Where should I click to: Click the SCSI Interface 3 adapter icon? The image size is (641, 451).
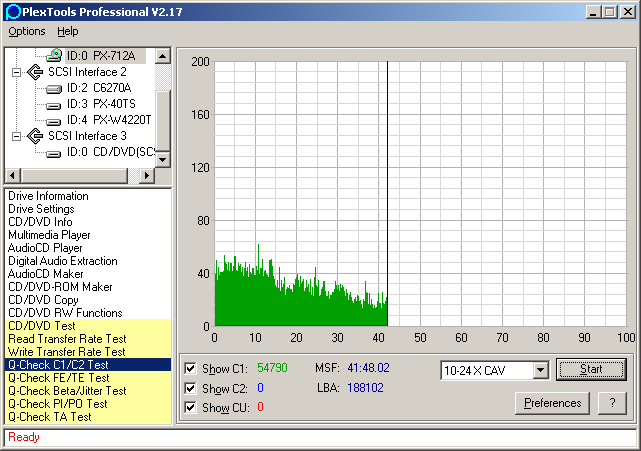tap(35, 136)
